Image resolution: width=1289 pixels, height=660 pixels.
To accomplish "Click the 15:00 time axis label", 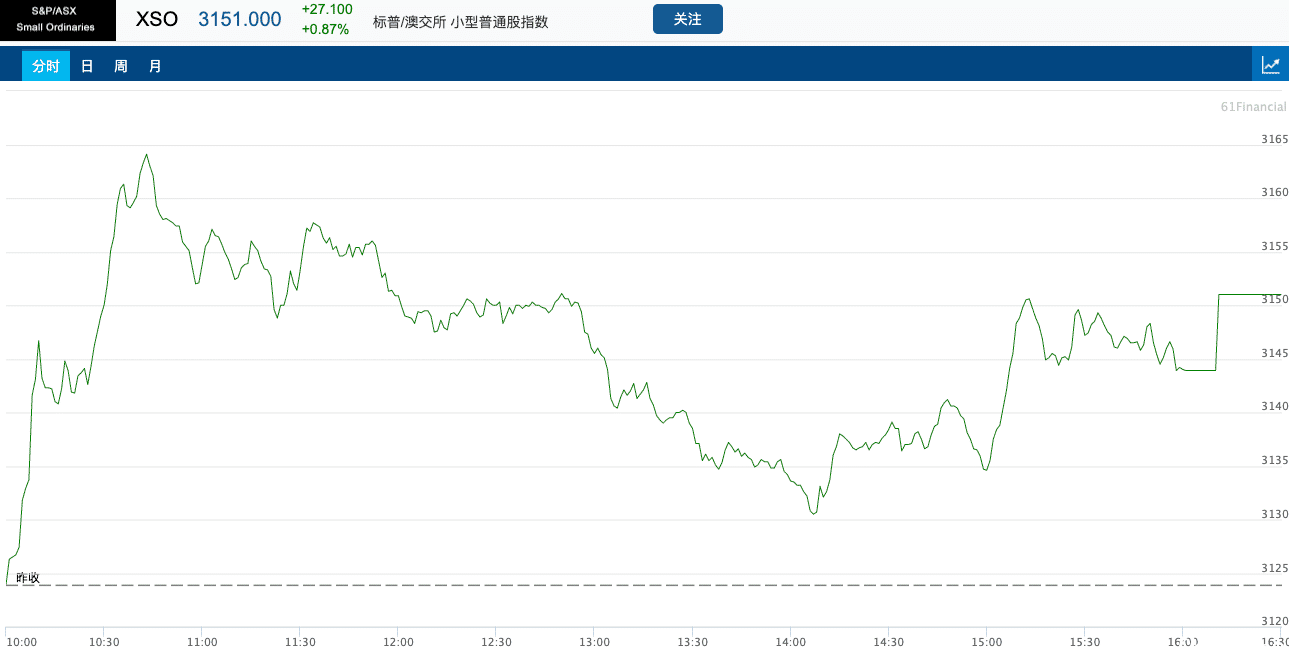I will click(x=986, y=642).
